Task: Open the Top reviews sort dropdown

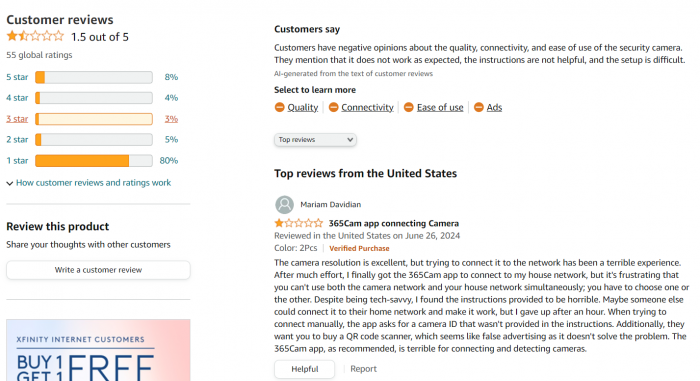Action: tap(315, 140)
